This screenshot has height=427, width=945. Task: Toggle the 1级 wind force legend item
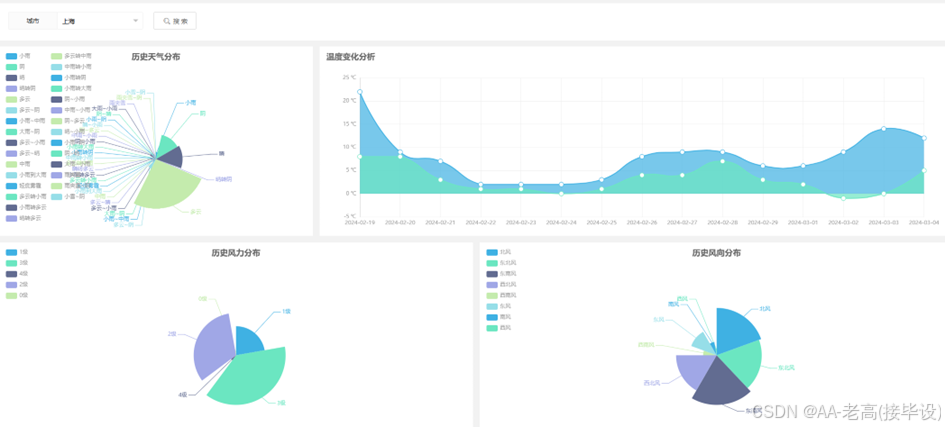click(17, 252)
